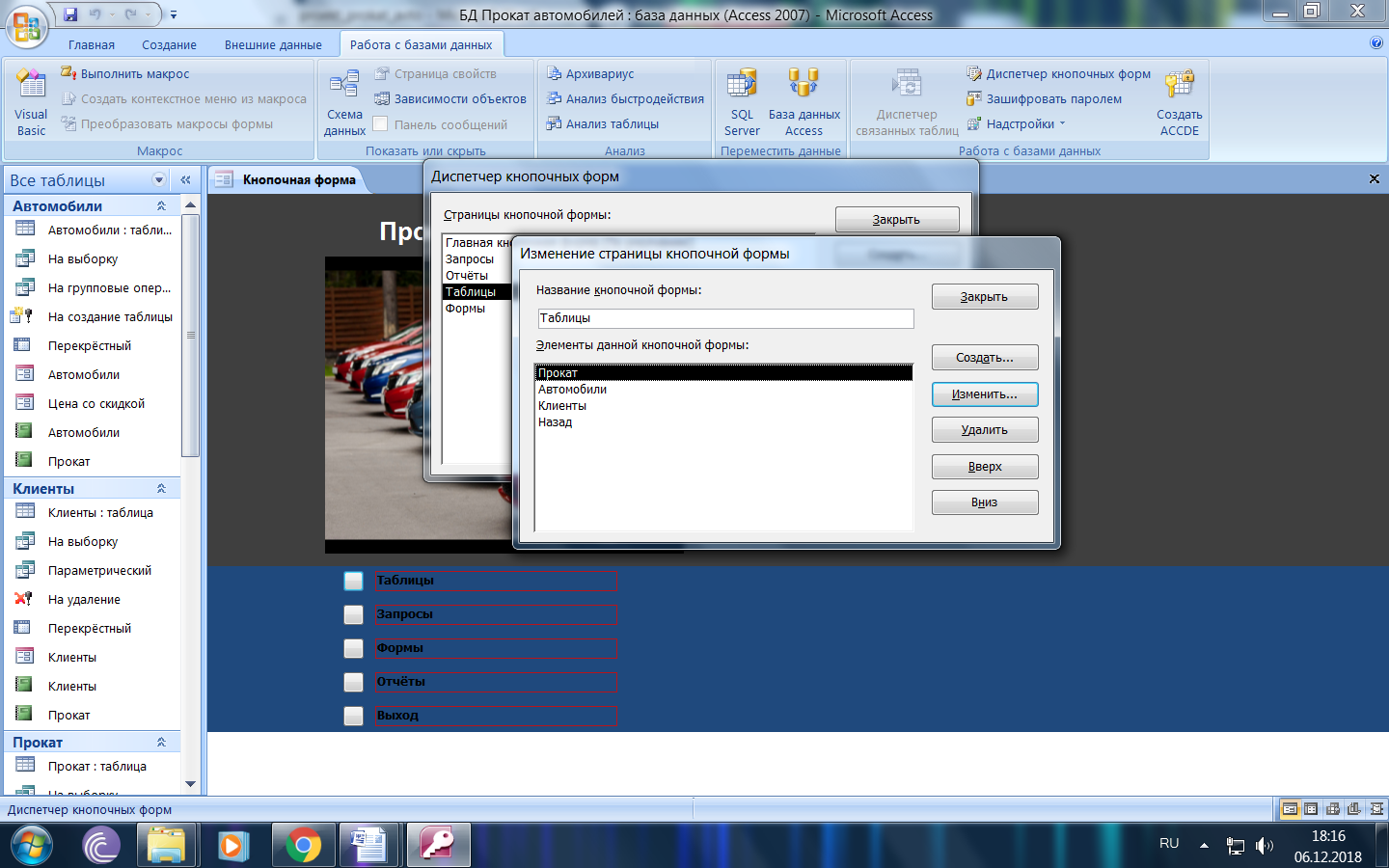This screenshot has width=1389, height=868.
Task: Click the RU language indicator
Action: [1169, 843]
